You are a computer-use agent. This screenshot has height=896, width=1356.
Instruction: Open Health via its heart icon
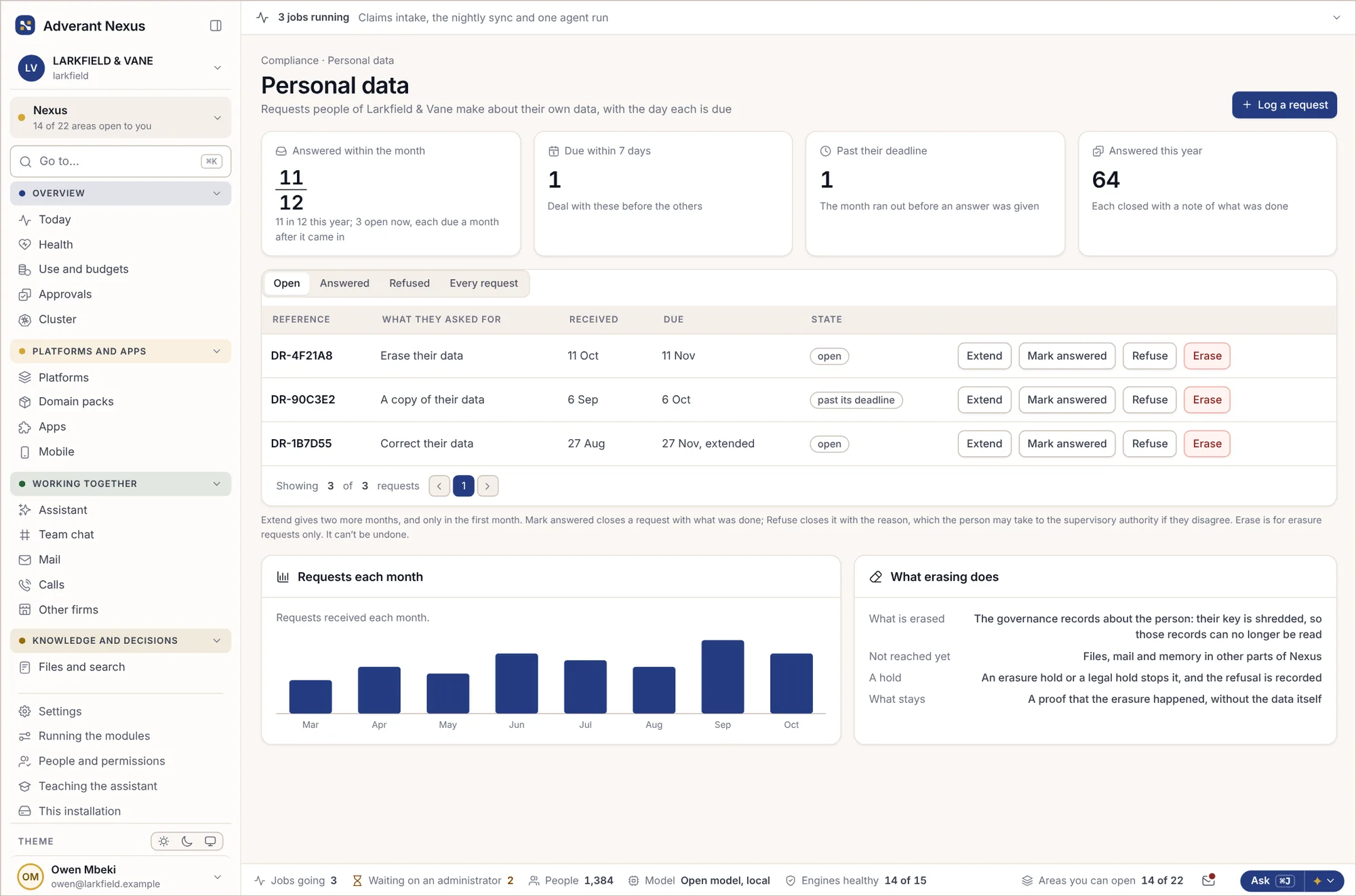coord(25,245)
